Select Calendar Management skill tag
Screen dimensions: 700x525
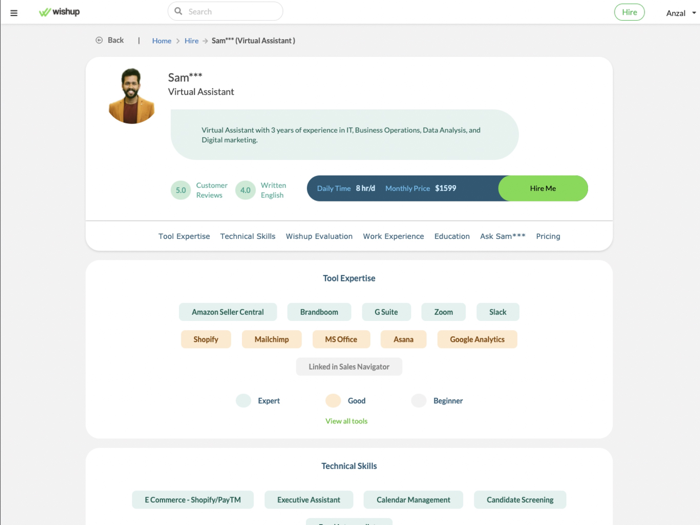pos(413,500)
